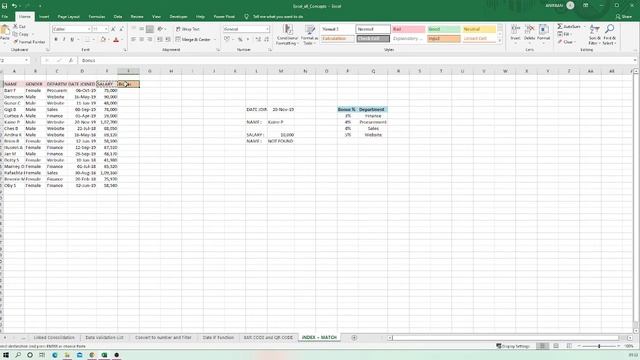The image size is (640, 360).
Task: Increase the font size
Action: (113, 29)
